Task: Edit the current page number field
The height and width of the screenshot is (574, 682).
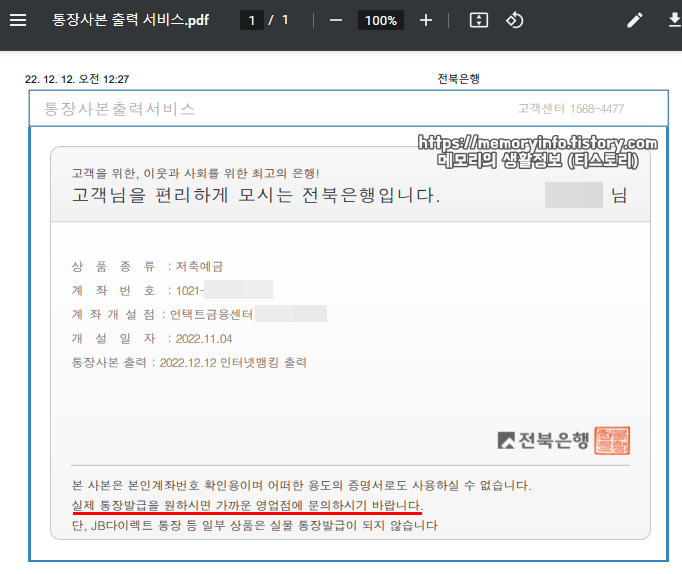Action: [x=252, y=20]
